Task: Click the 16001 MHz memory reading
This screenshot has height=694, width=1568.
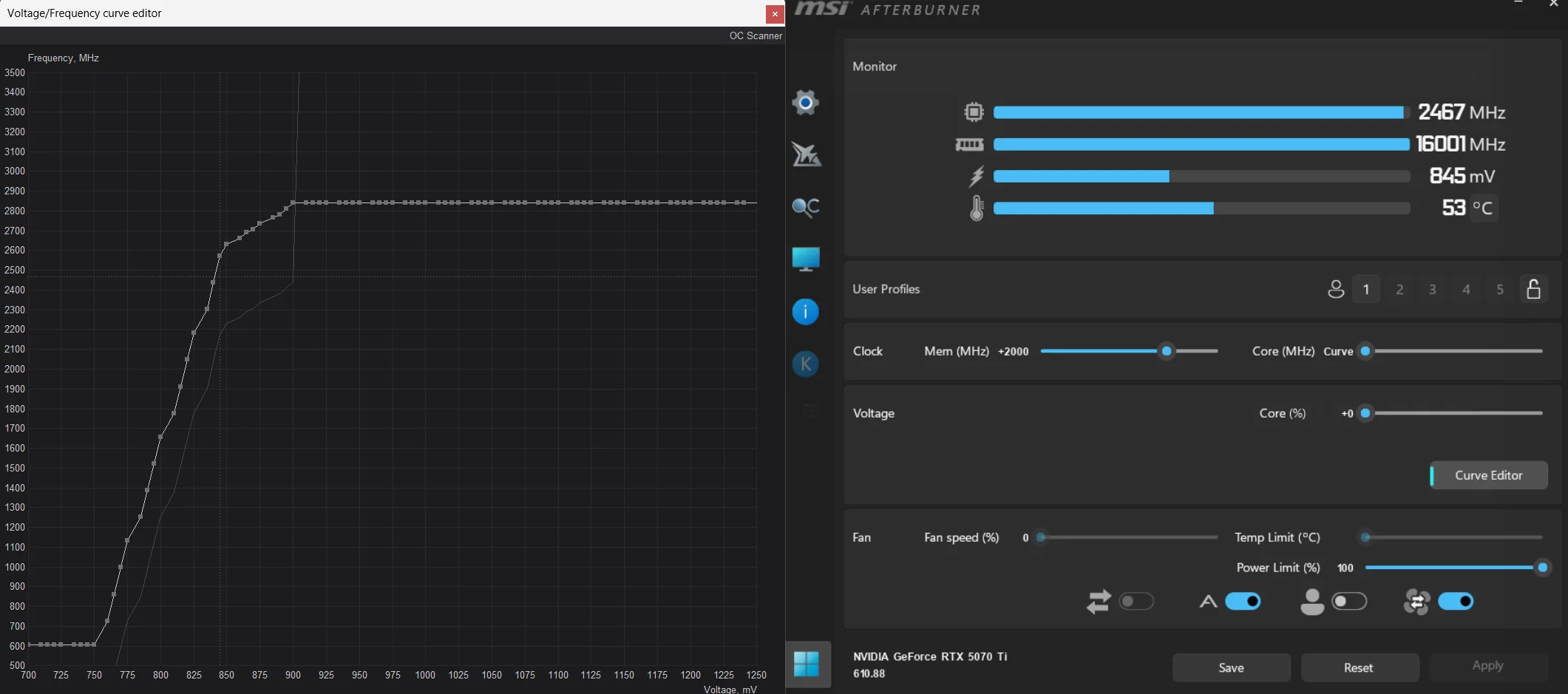Action: point(1461,144)
